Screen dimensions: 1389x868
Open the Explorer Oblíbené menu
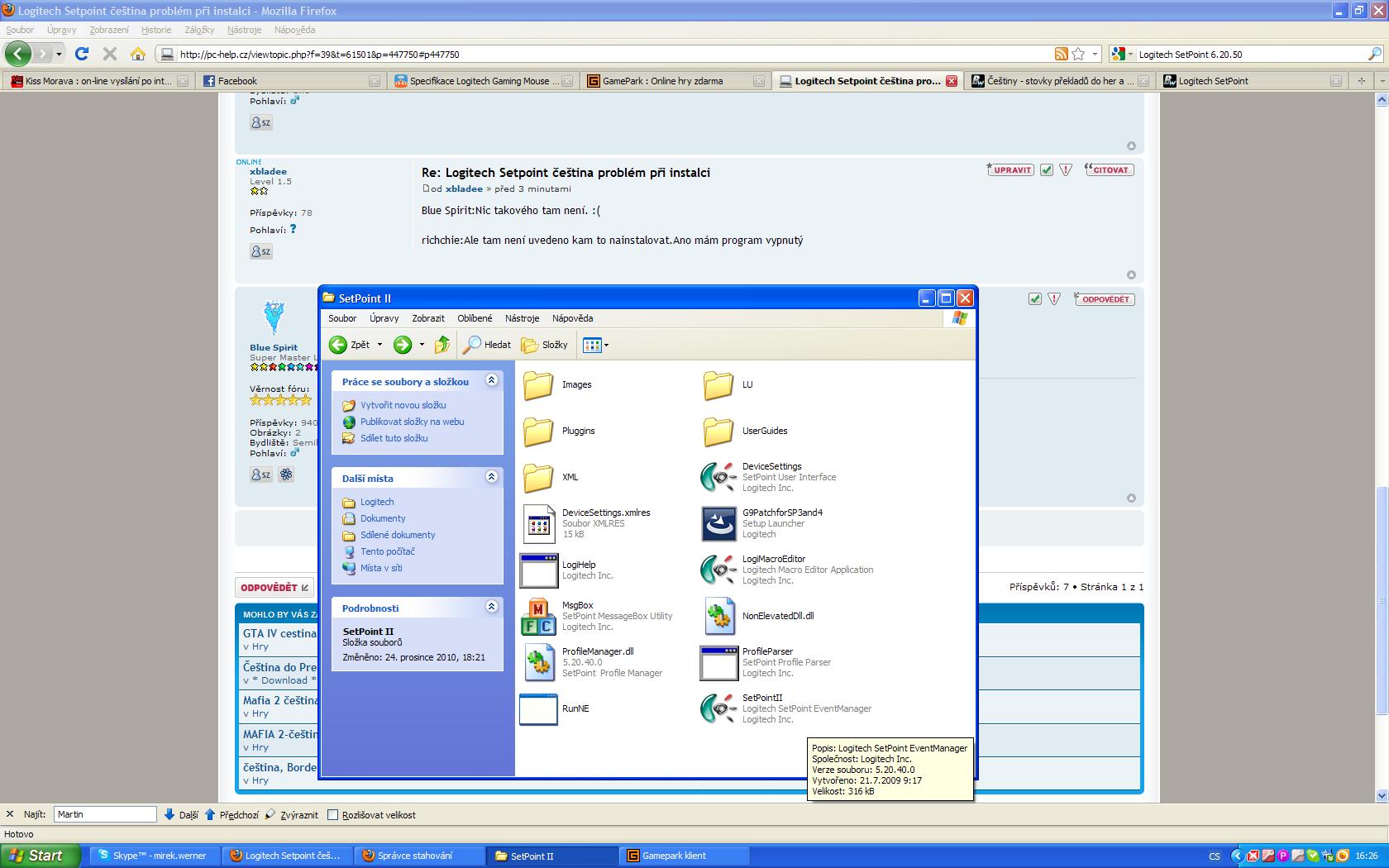tap(475, 318)
